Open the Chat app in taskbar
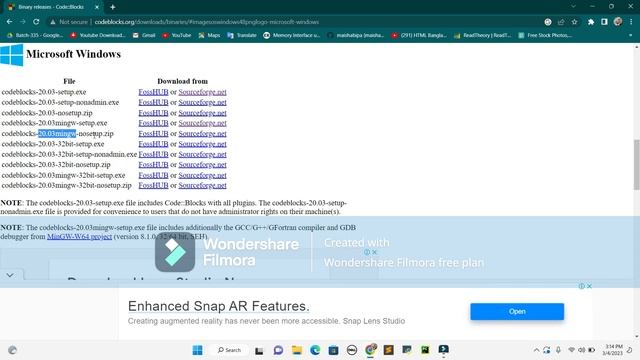640x360 pixels. click(278, 350)
